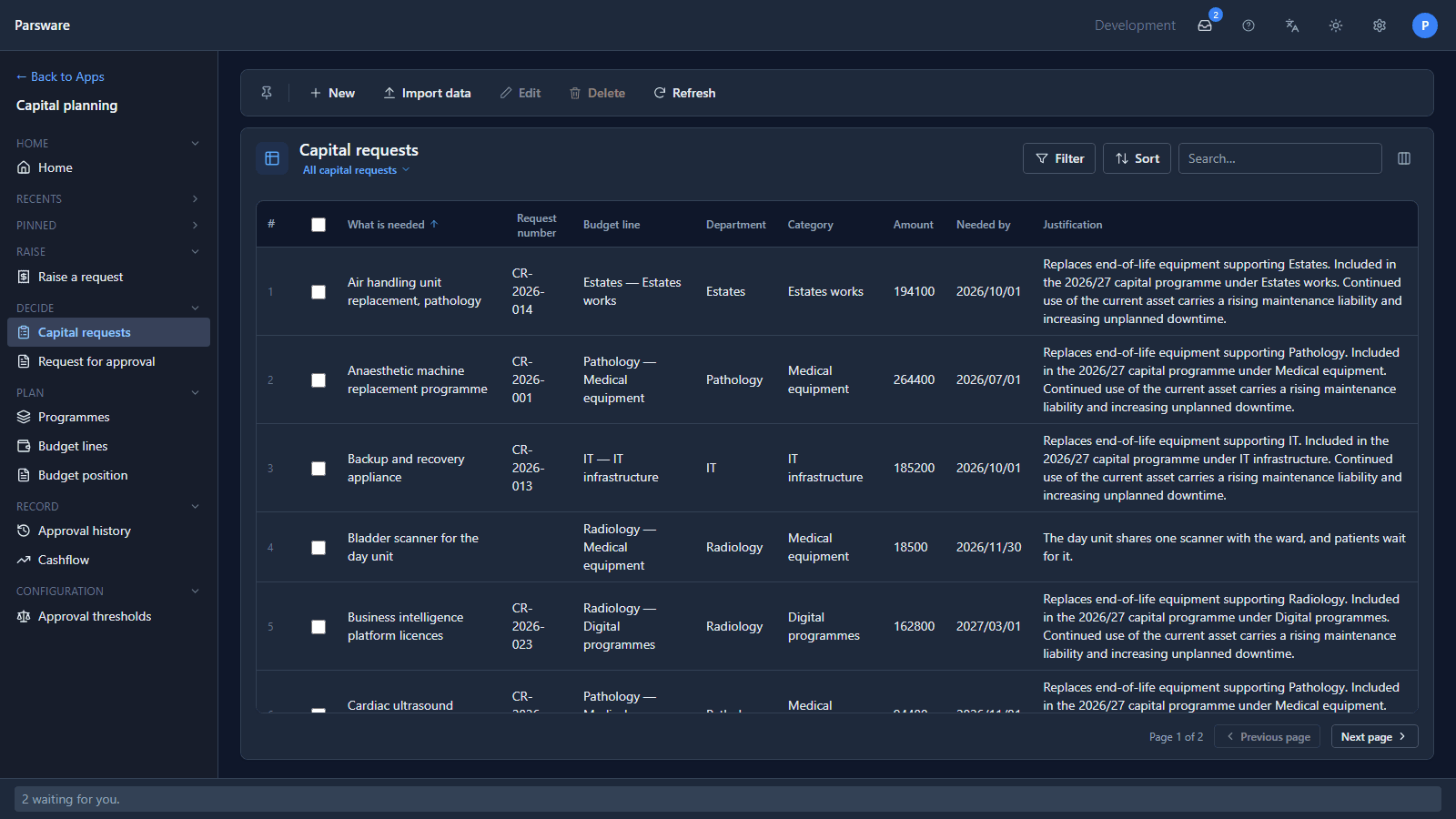
Task: Open the Sort button
Action: tap(1137, 158)
